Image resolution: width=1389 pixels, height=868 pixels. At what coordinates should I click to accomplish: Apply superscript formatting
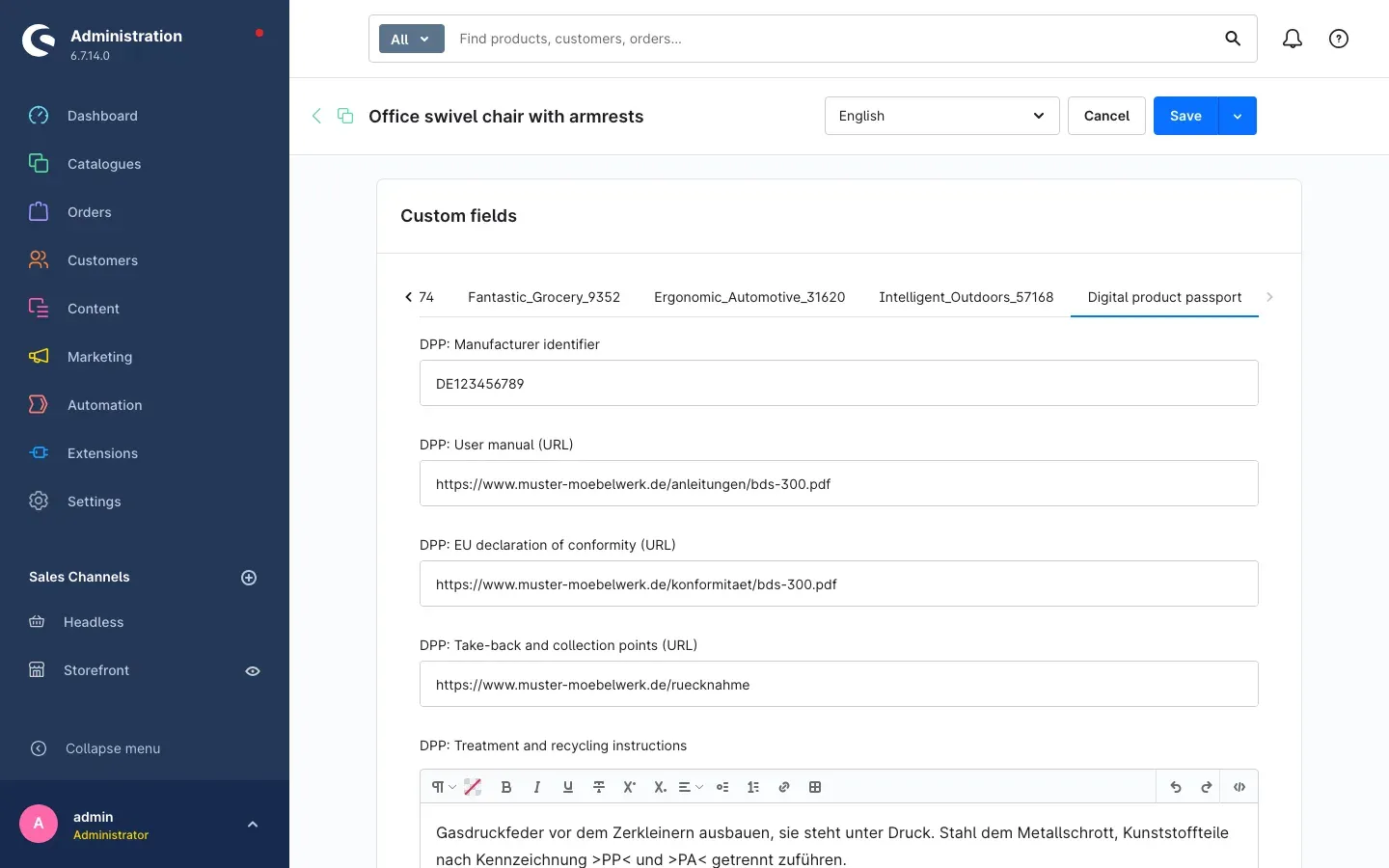pyautogui.click(x=630, y=787)
